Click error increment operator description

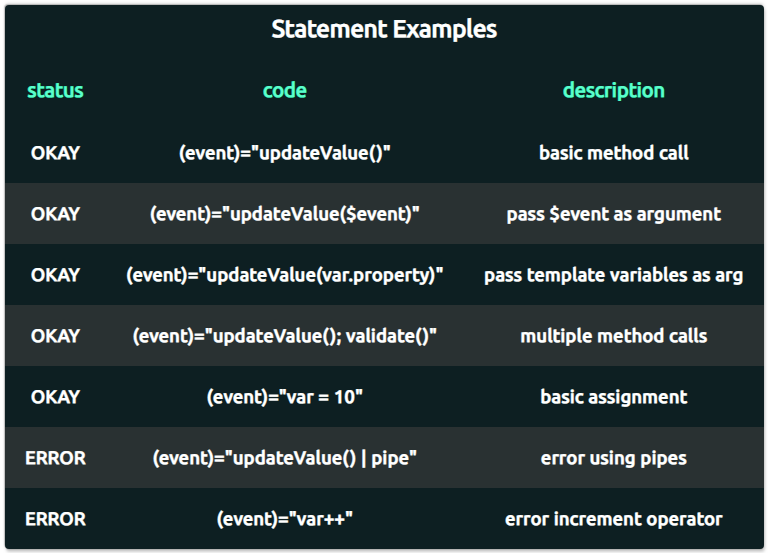[614, 519]
